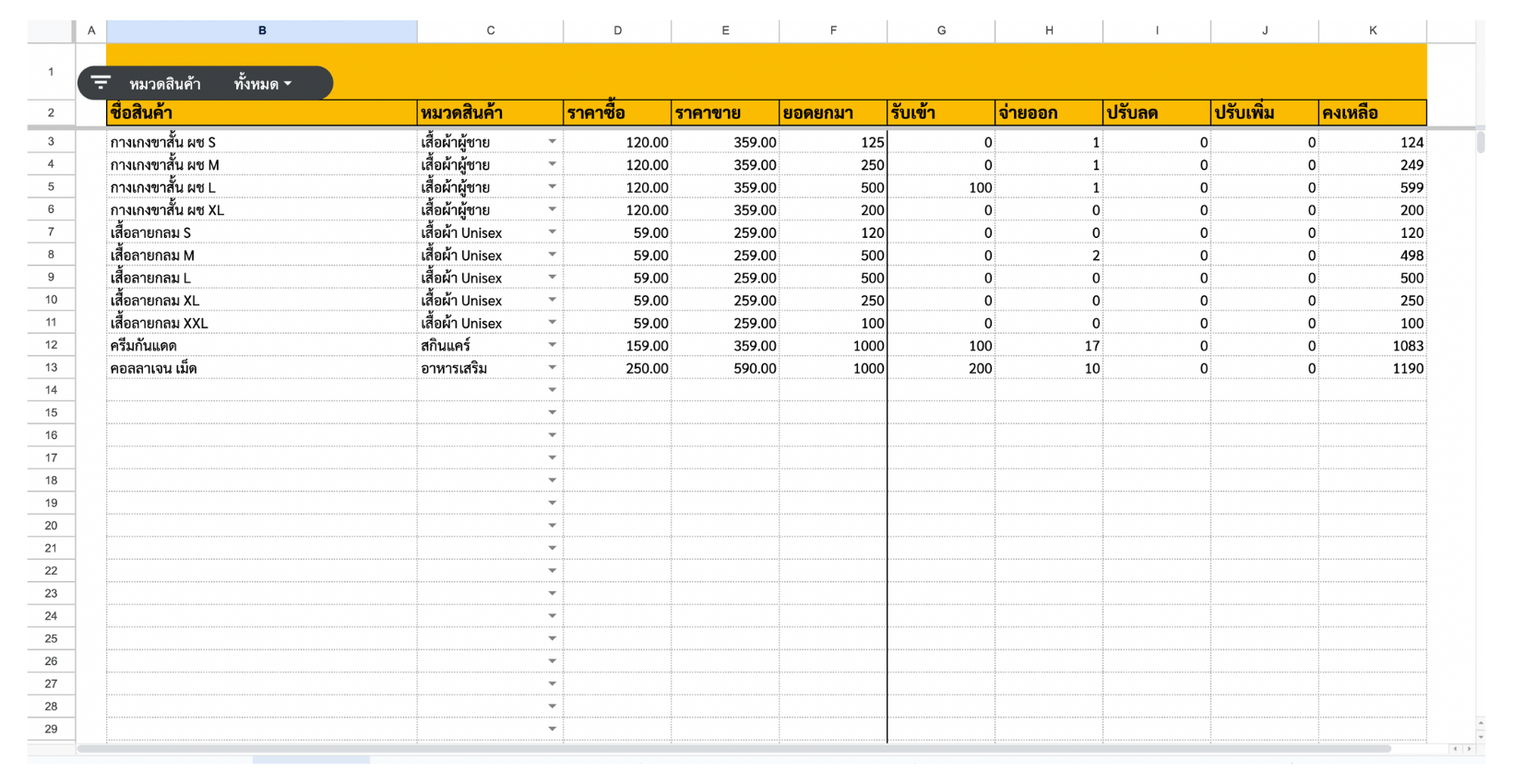
Task: Select the 498 remaining stock cell
Action: point(1373,255)
